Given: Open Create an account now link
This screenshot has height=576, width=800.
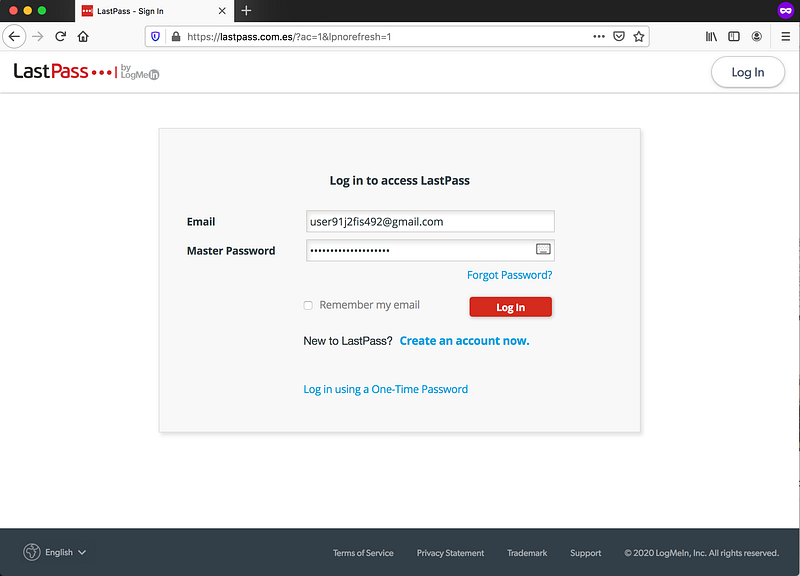Looking at the screenshot, I should click(x=464, y=340).
